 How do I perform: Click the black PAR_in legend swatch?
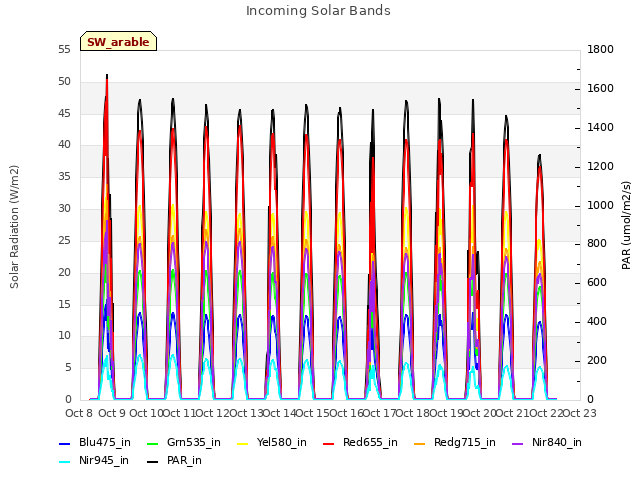(x=152, y=462)
